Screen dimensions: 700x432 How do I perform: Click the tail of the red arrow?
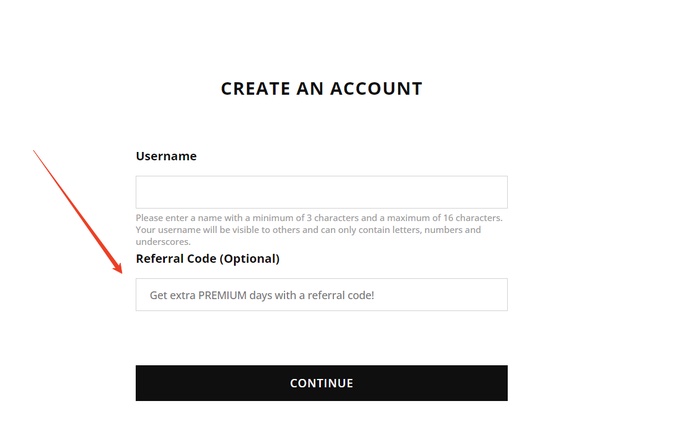tap(35, 152)
